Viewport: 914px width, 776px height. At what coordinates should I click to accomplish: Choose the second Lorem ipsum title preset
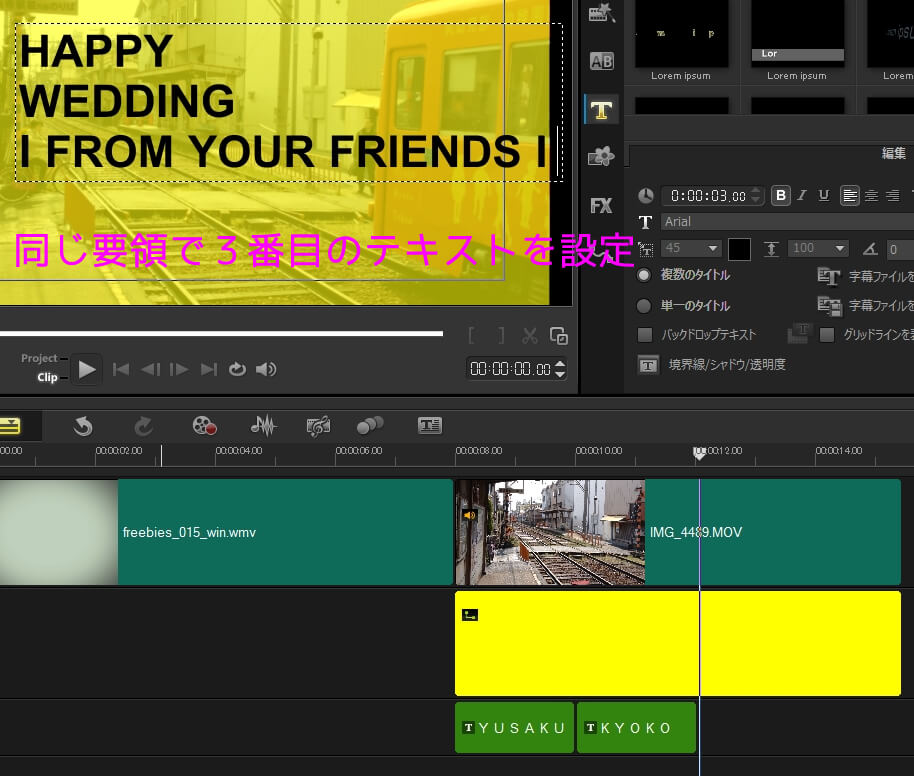(x=797, y=41)
